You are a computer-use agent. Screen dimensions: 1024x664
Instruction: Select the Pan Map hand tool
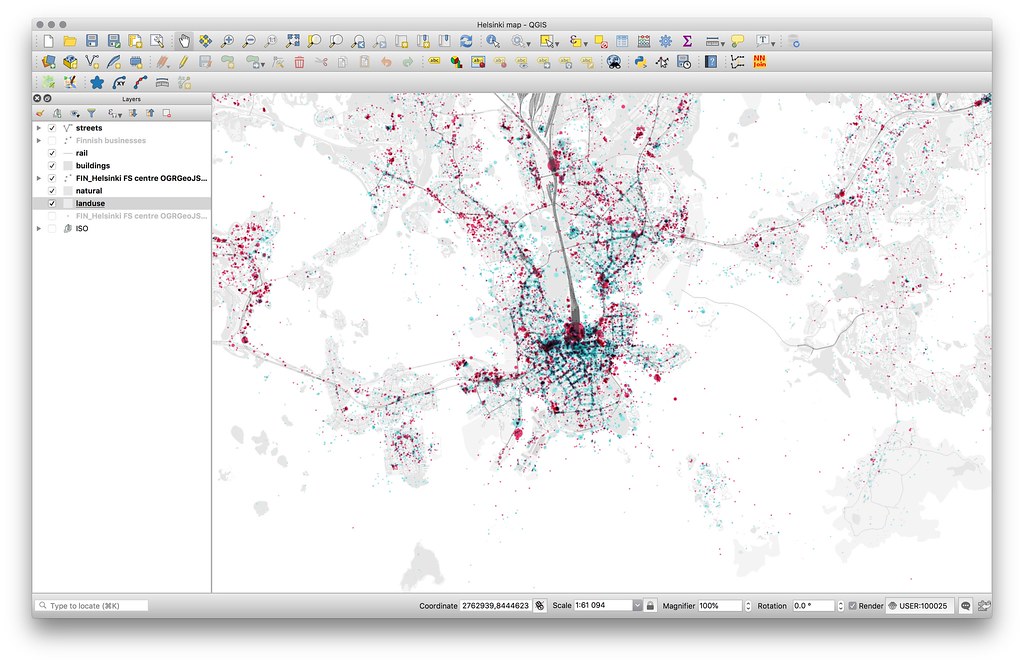[x=184, y=41]
